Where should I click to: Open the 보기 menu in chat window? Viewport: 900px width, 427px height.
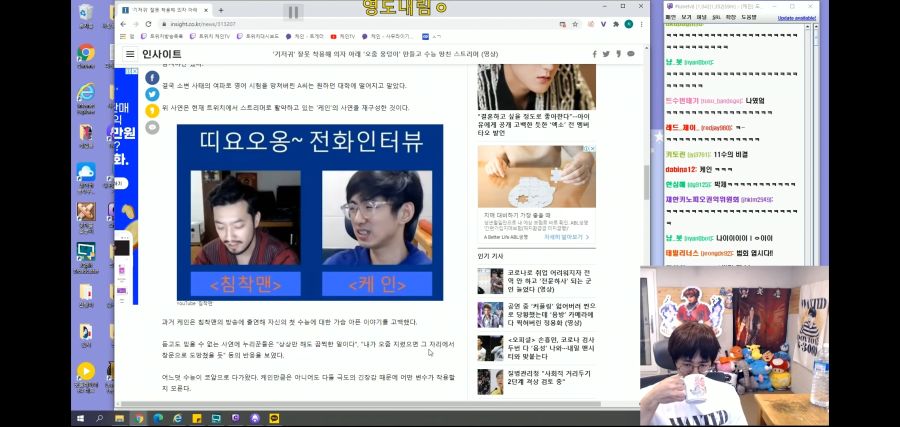[686, 18]
